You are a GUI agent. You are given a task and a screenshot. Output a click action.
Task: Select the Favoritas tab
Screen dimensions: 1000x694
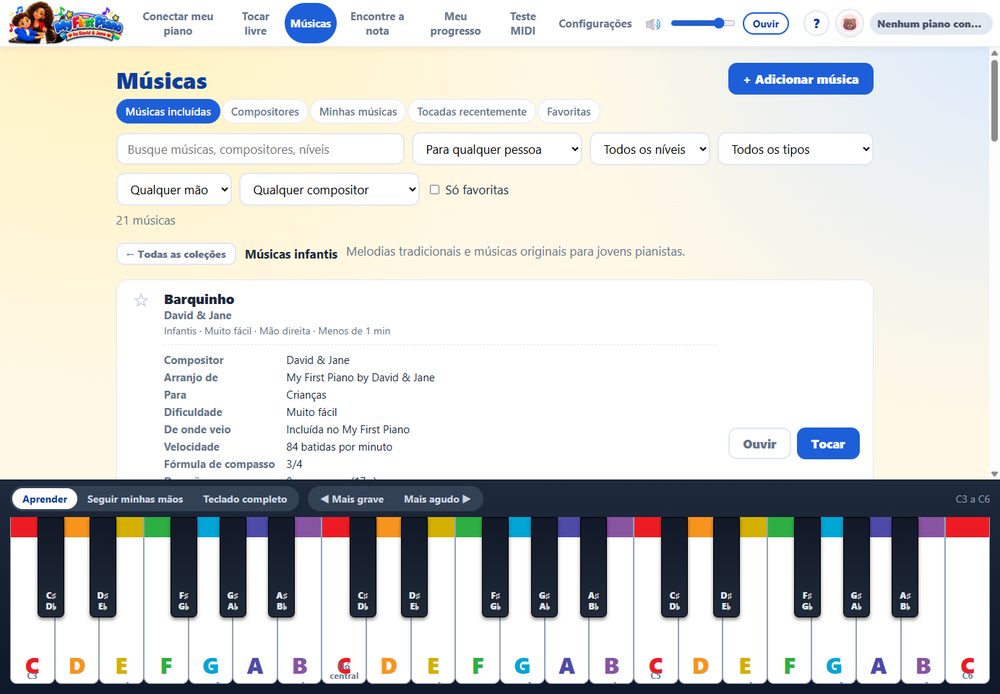[569, 112]
